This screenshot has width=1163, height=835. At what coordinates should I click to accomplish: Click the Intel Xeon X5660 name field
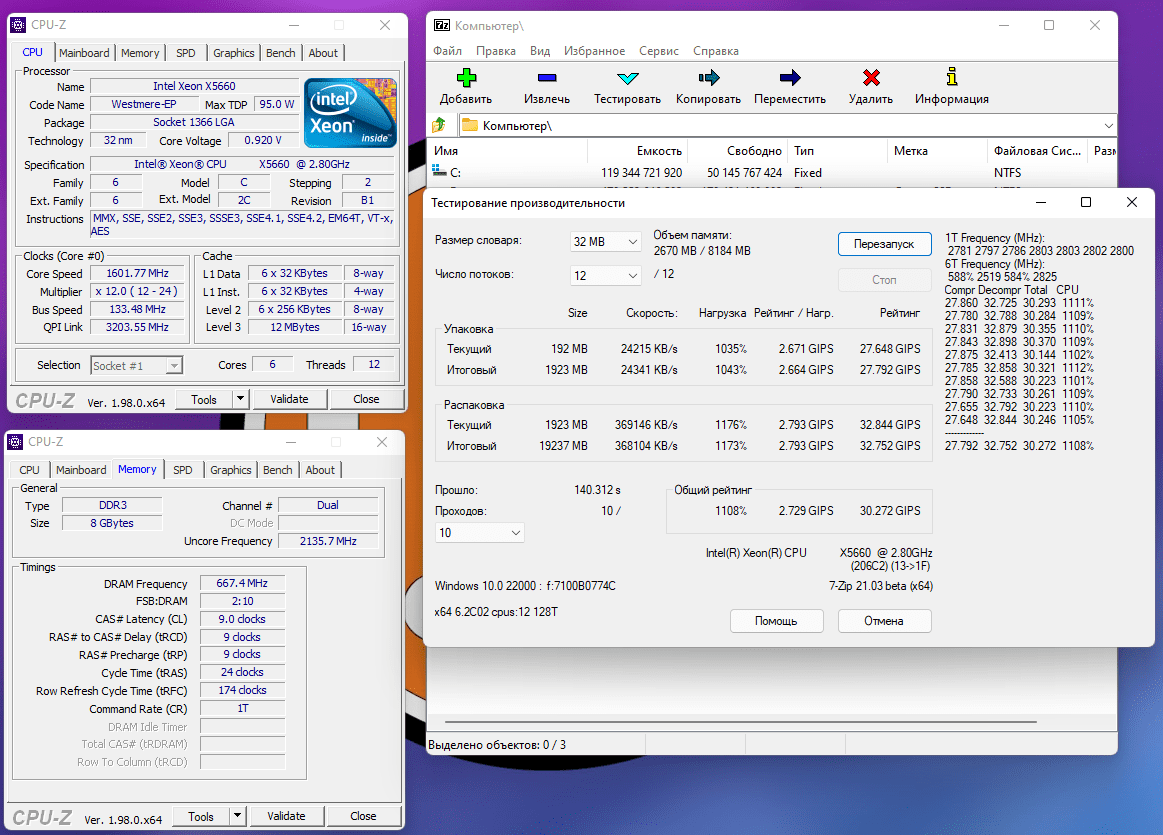[194, 86]
